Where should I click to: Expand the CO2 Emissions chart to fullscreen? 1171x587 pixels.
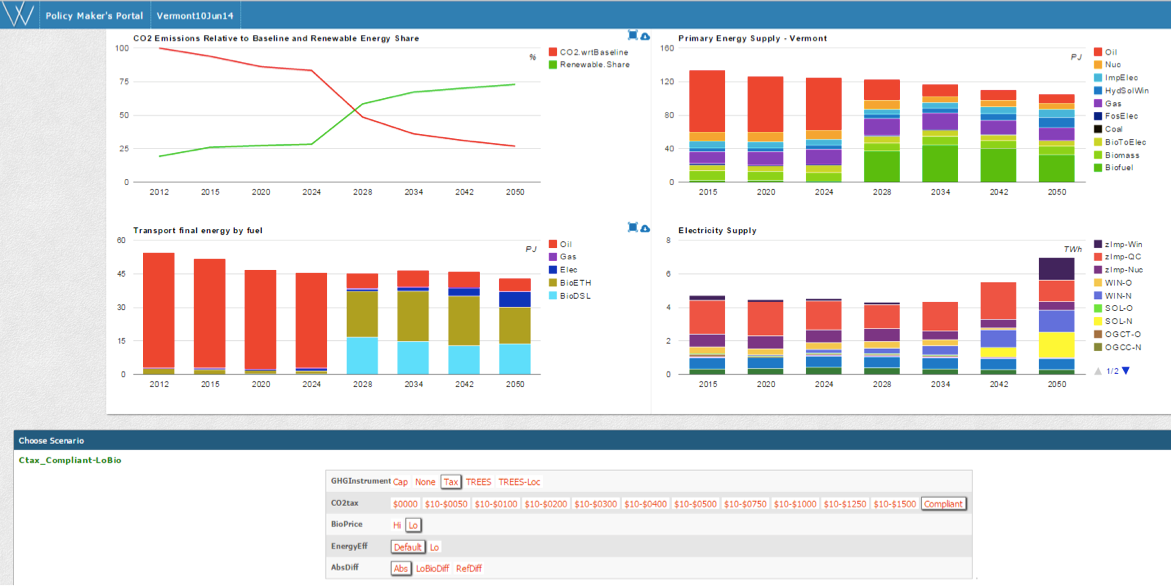(x=633, y=35)
